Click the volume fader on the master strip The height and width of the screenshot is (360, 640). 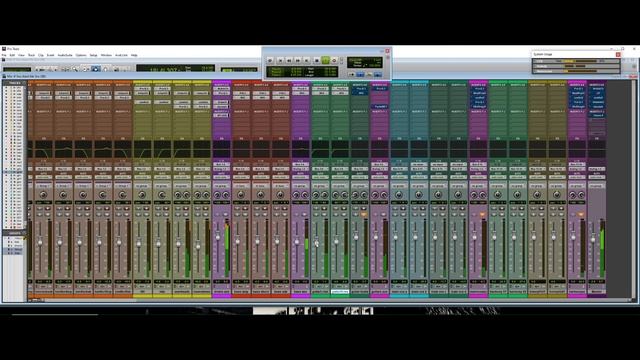[593, 239]
